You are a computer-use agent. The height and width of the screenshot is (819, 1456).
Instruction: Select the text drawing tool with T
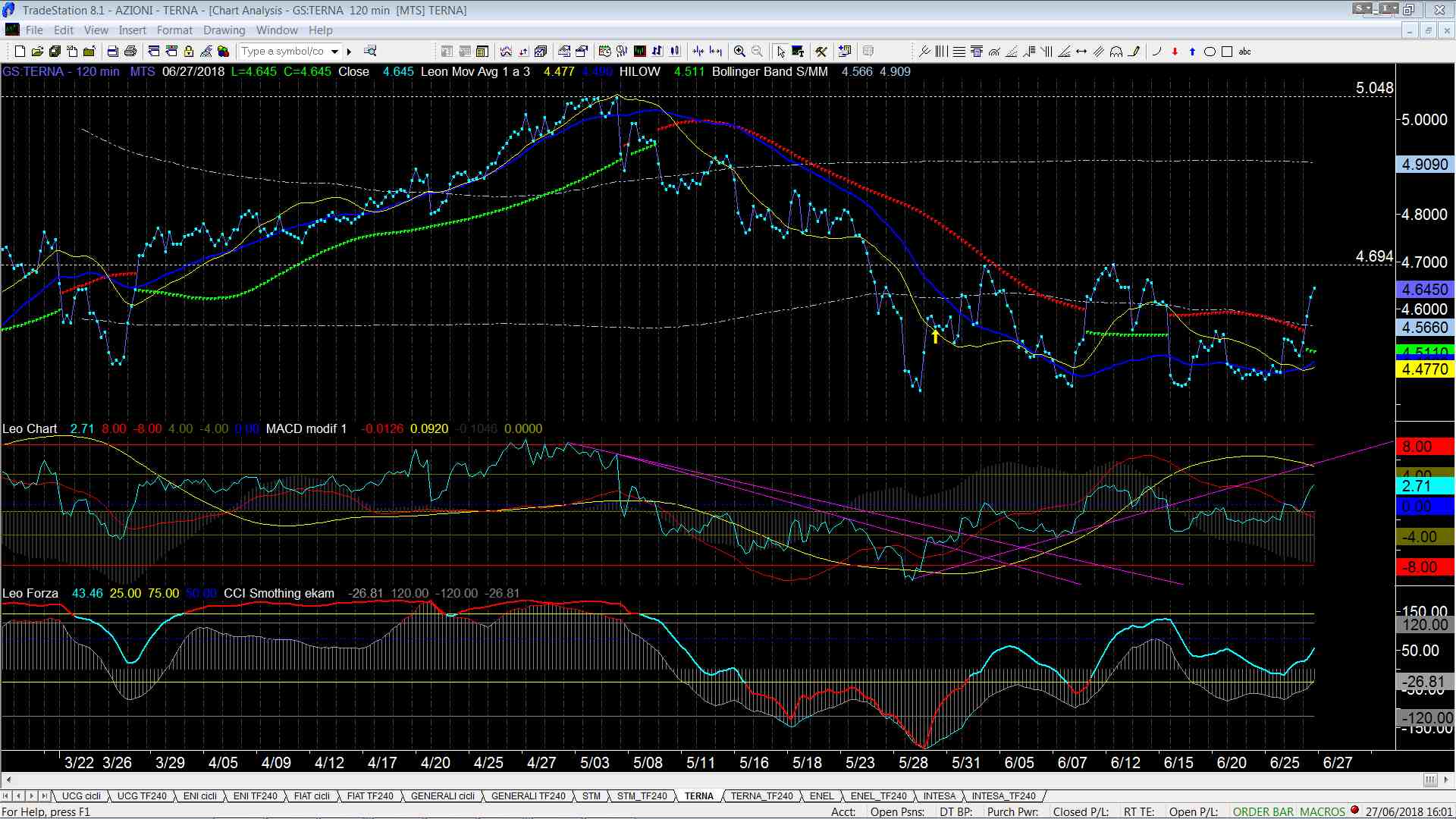798,52
